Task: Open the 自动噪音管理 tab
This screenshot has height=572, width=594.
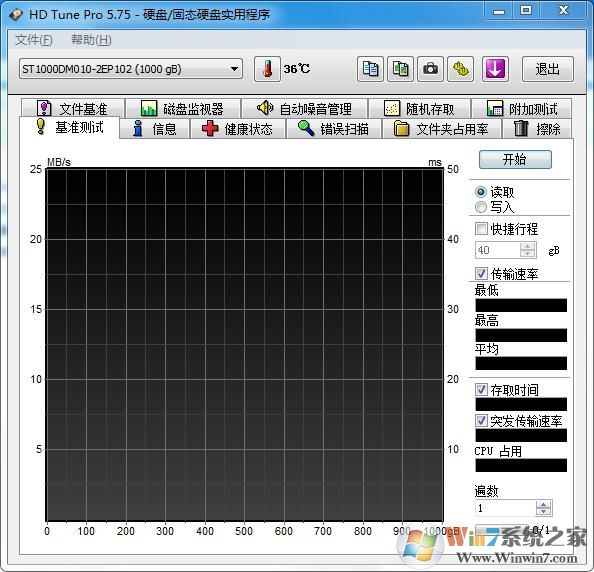Action: click(x=305, y=109)
